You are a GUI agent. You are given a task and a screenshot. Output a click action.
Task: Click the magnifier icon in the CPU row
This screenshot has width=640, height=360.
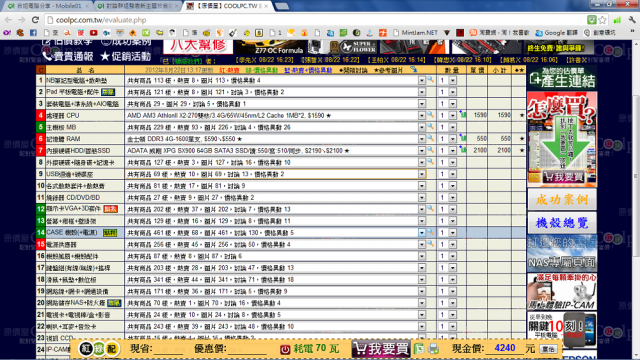tap(430, 115)
